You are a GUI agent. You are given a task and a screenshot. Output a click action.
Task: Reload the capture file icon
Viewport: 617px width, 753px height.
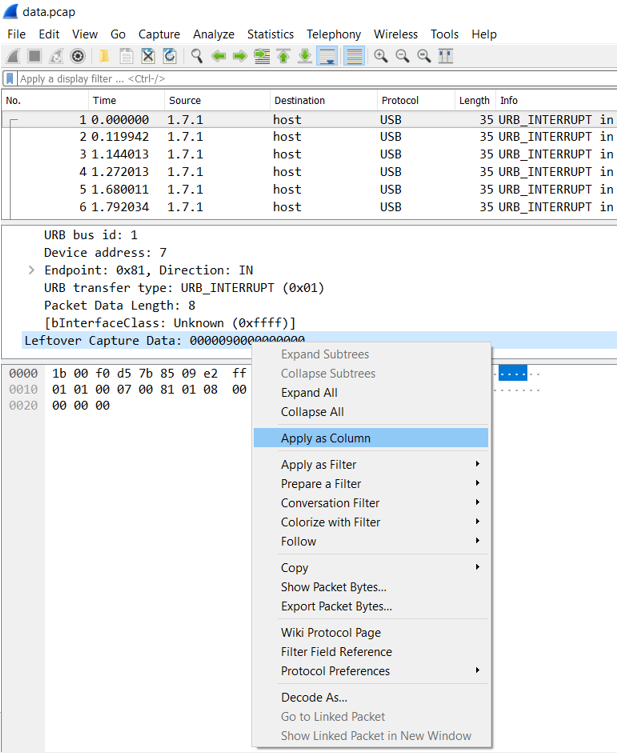coord(170,56)
